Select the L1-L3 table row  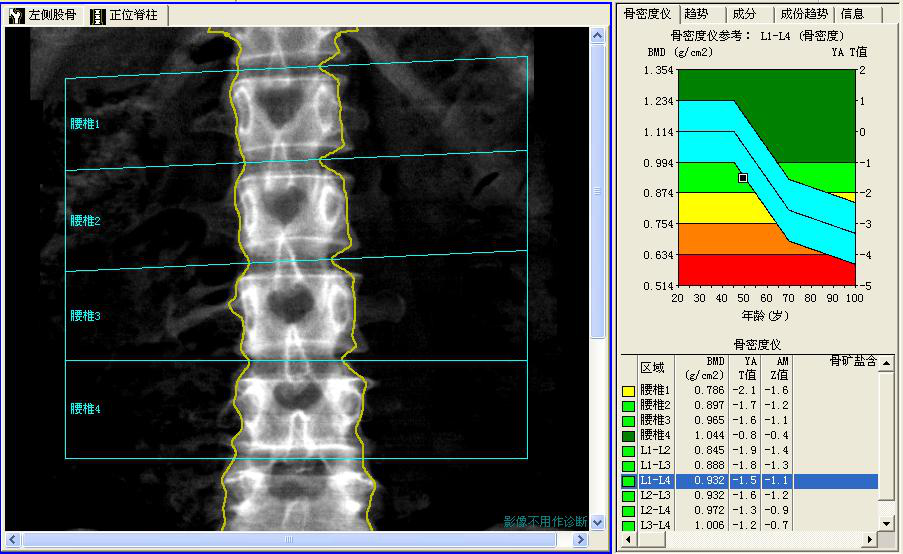[x=749, y=465]
